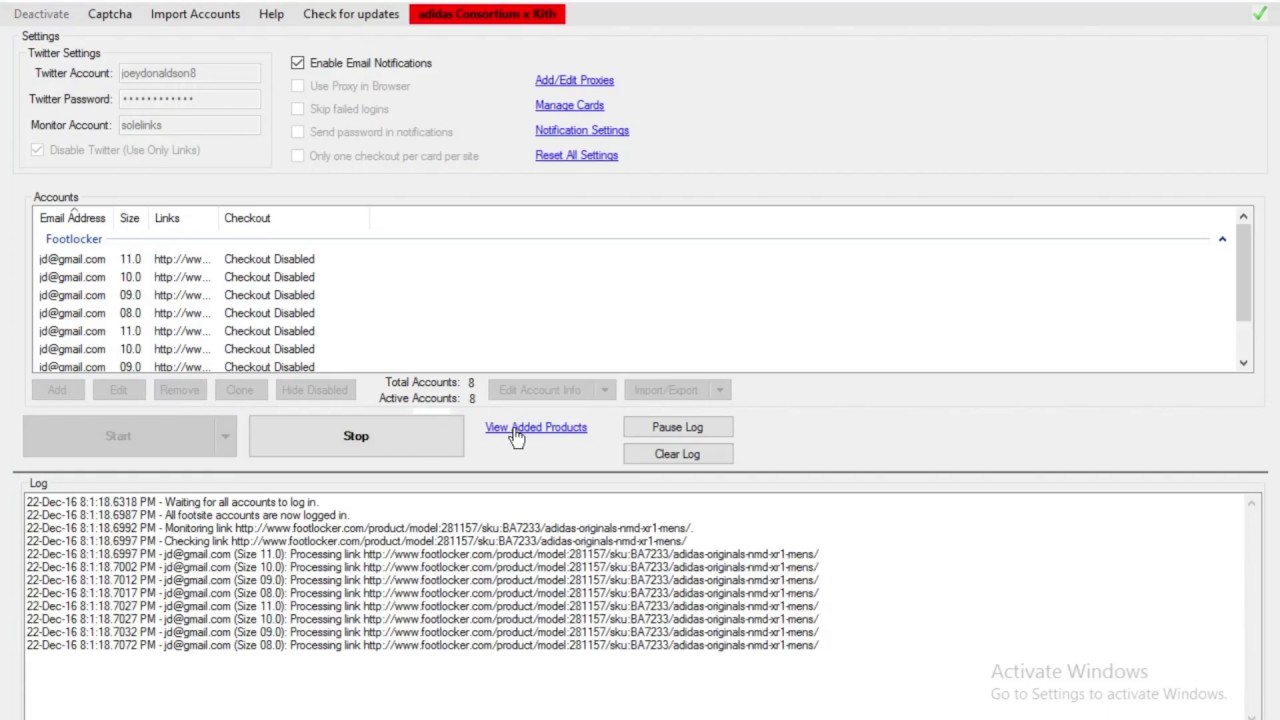Image resolution: width=1280 pixels, height=720 pixels.
Task: Click the Total Accounts value 8
Action: coord(471,382)
